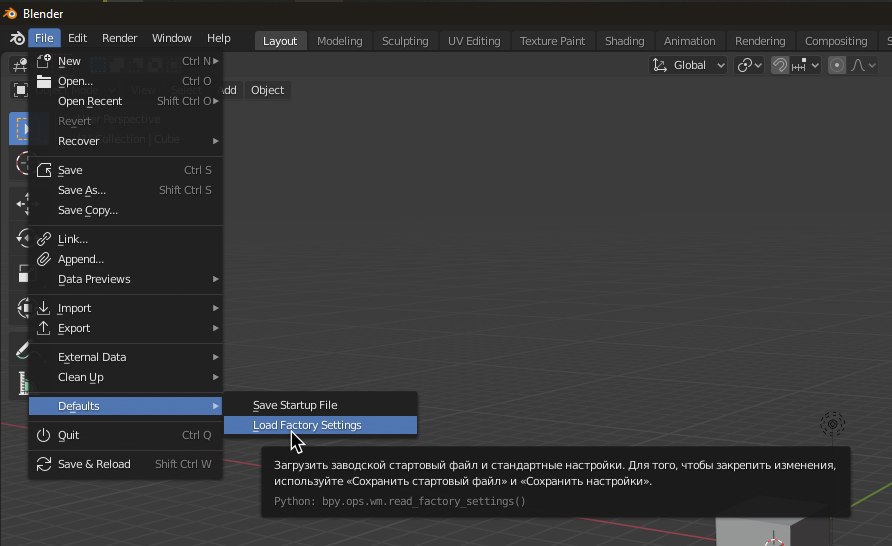Open the Help menu

[x=218, y=38]
